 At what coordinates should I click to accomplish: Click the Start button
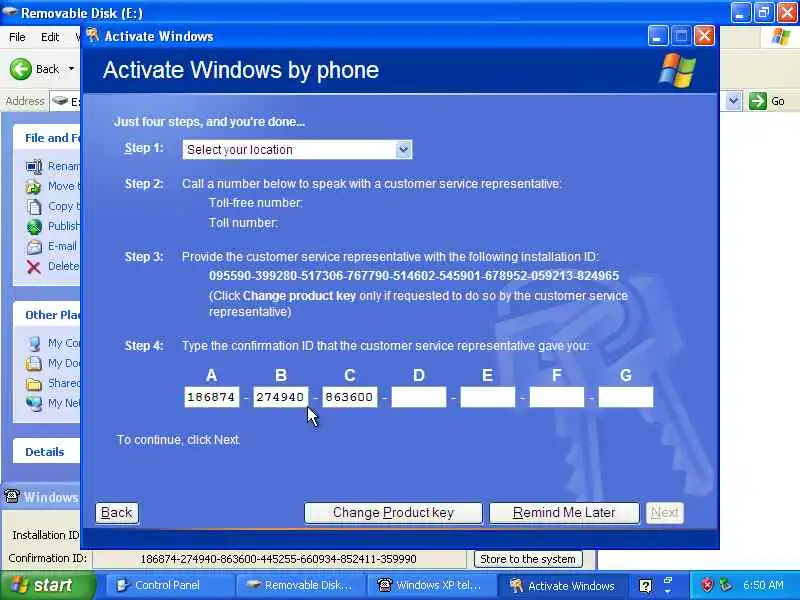[47, 585]
